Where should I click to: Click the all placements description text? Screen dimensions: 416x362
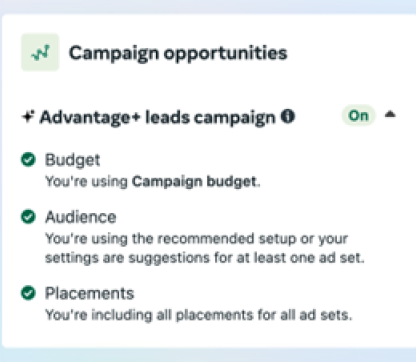click(x=199, y=315)
